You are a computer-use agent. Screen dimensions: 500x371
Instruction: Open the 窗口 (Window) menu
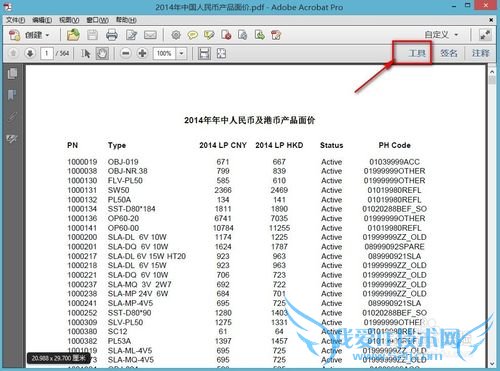(97, 20)
